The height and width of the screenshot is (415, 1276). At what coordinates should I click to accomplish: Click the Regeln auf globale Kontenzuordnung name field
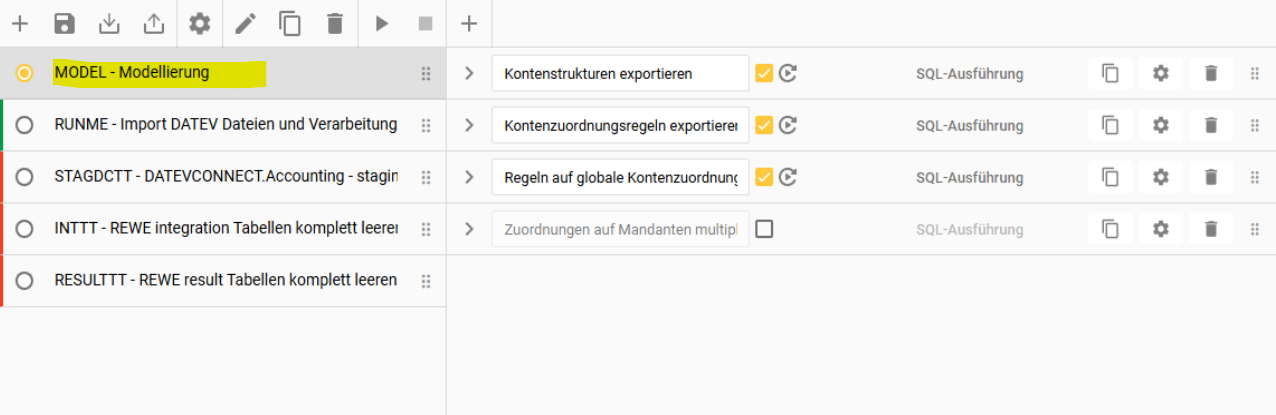pyautogui.click(x=620, y=177)
